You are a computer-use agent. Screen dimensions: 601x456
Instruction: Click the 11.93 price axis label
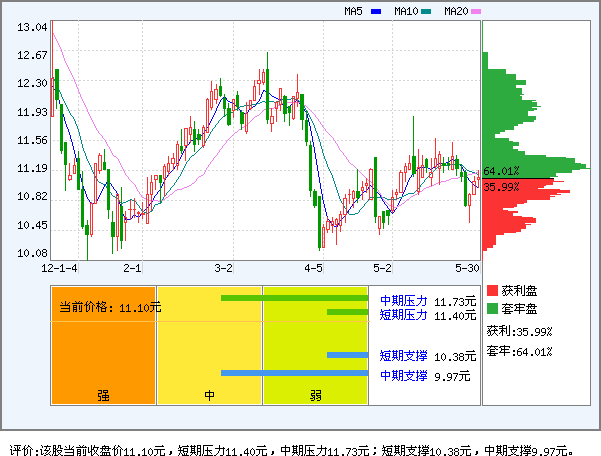coord(32,112)
